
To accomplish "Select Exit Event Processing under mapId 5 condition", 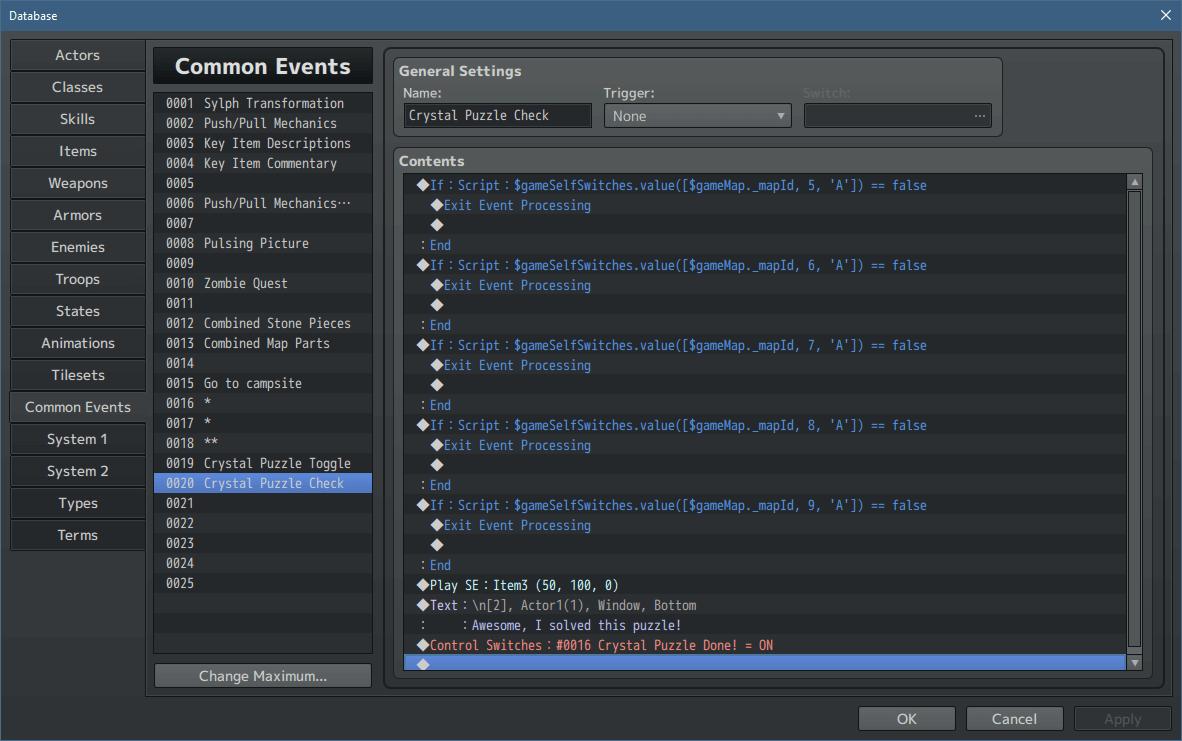I will pos(765,205).
